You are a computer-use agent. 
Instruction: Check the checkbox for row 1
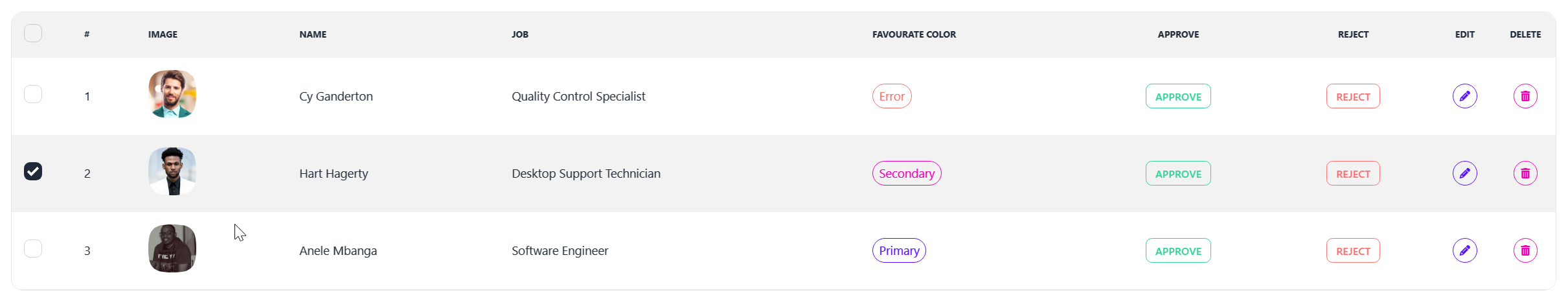point(33,94)
